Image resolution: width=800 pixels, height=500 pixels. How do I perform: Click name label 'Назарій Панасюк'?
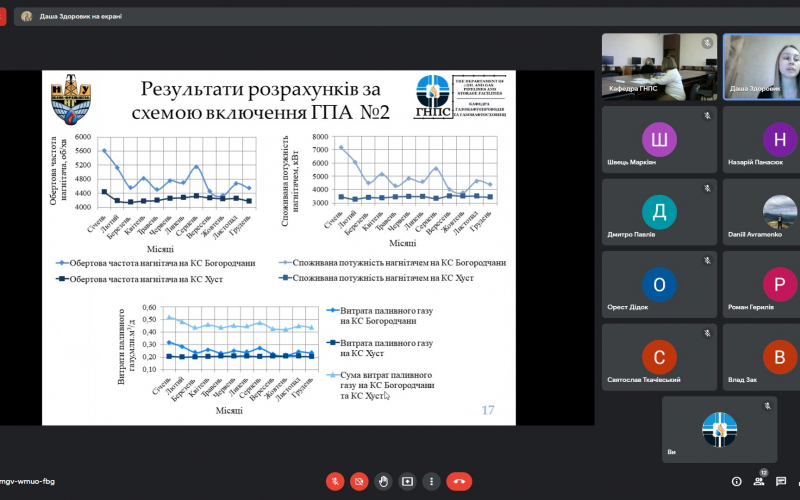click(x=755, y=162)
